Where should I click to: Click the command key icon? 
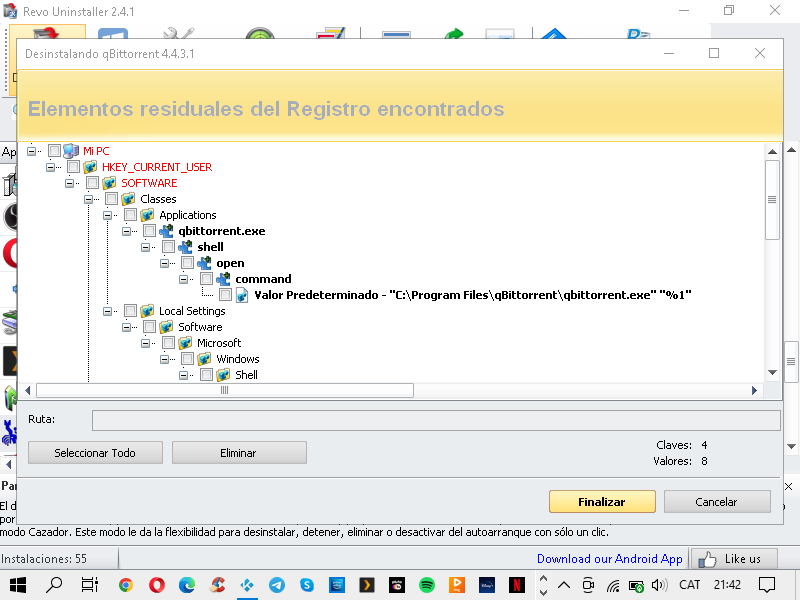click(223, 279)
